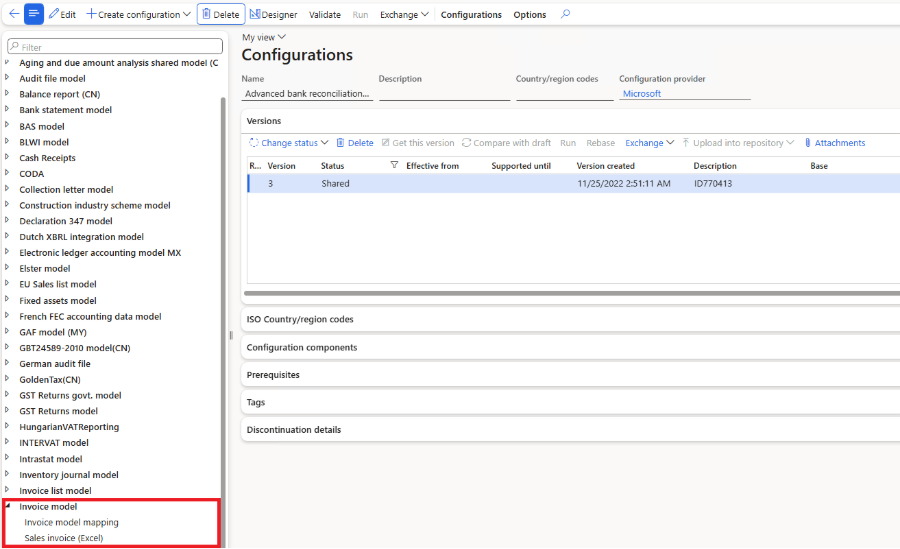Click the Edit pencil button
Viewport: 900px width, 549px height.
coord(62,15)
